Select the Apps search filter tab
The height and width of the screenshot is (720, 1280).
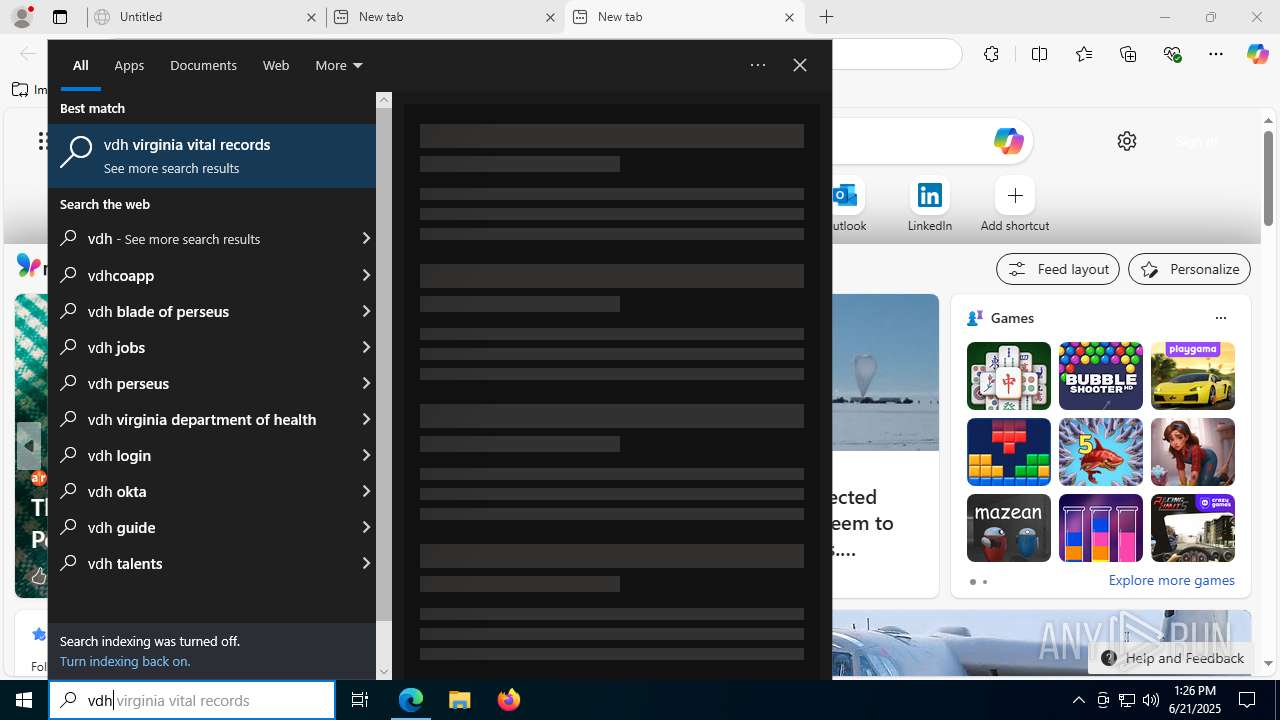[x=129, y=65]
